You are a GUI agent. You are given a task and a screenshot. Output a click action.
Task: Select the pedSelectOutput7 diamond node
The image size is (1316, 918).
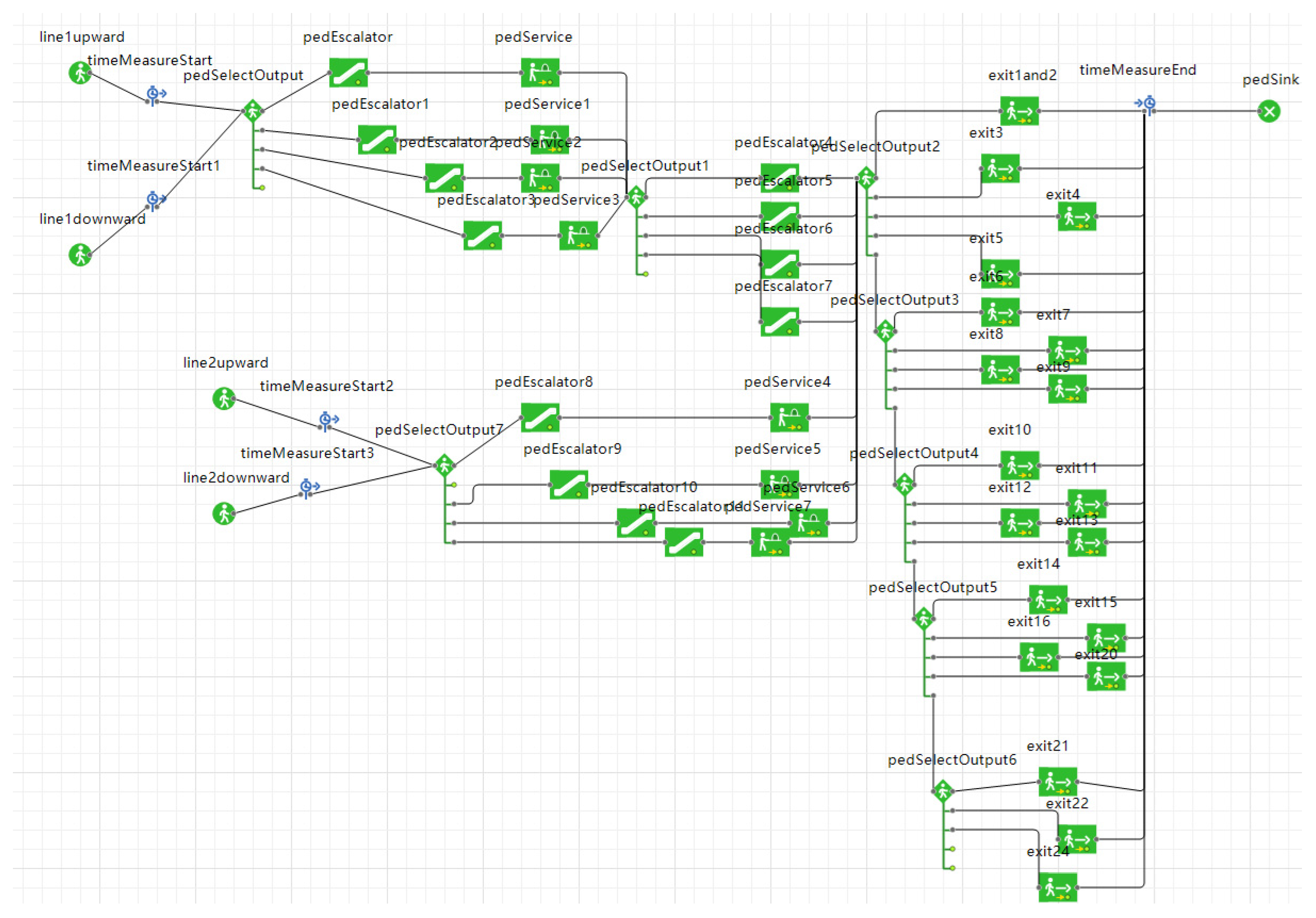pyautogui.click(x=445, y=465)
